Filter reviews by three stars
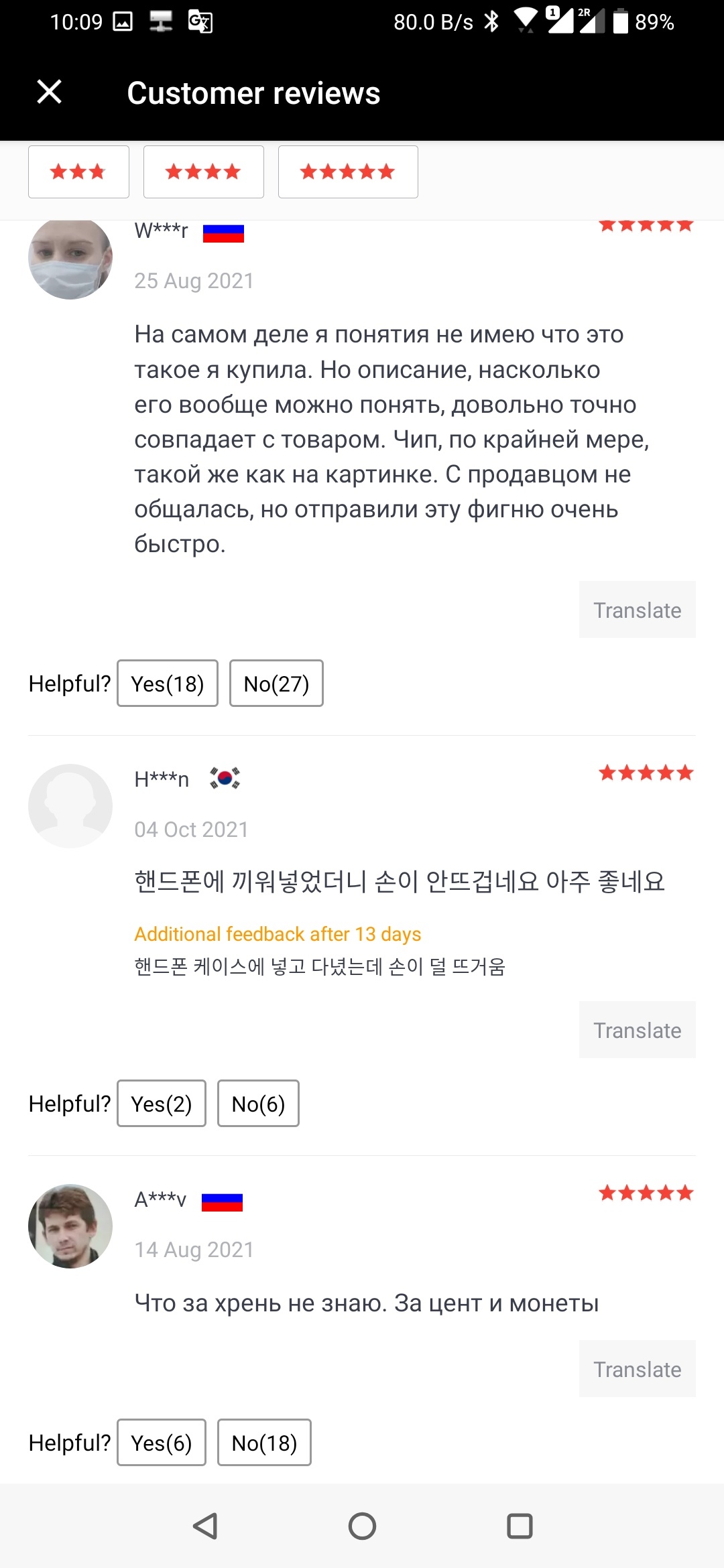 click(78, 172)
